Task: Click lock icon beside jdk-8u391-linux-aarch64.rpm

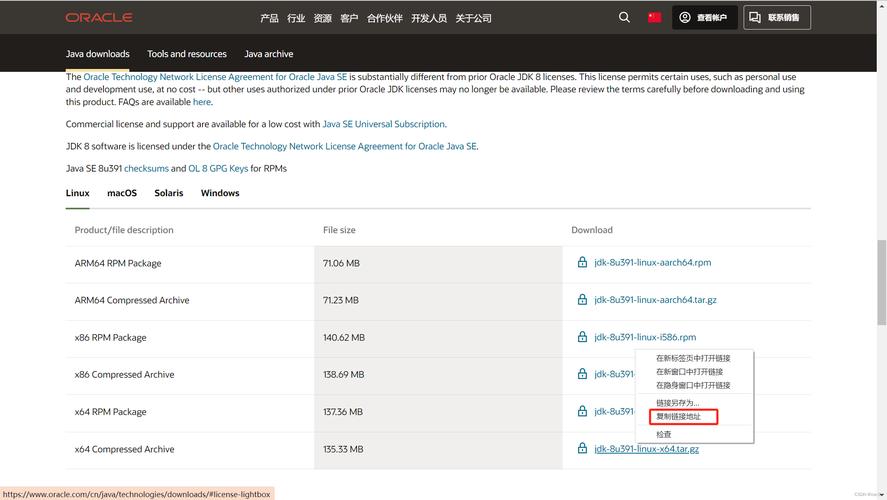Action: 582,262
